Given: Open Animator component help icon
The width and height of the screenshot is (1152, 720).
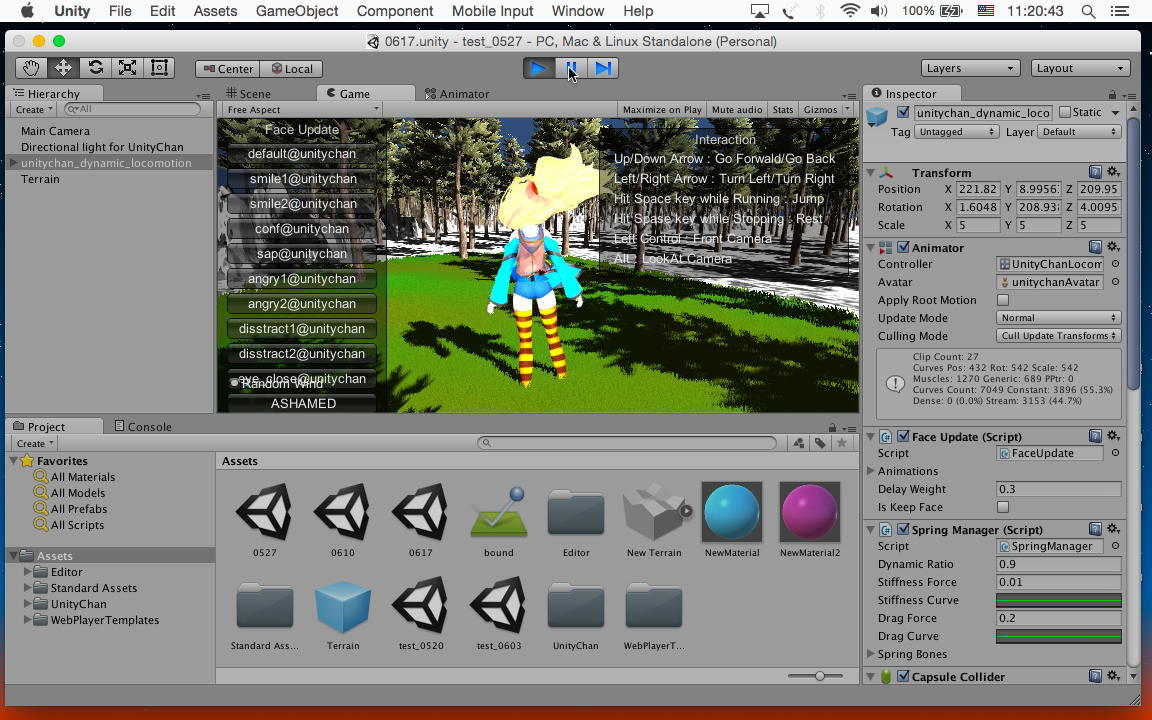Looking at the screenshot, I should pos(1095,247).
